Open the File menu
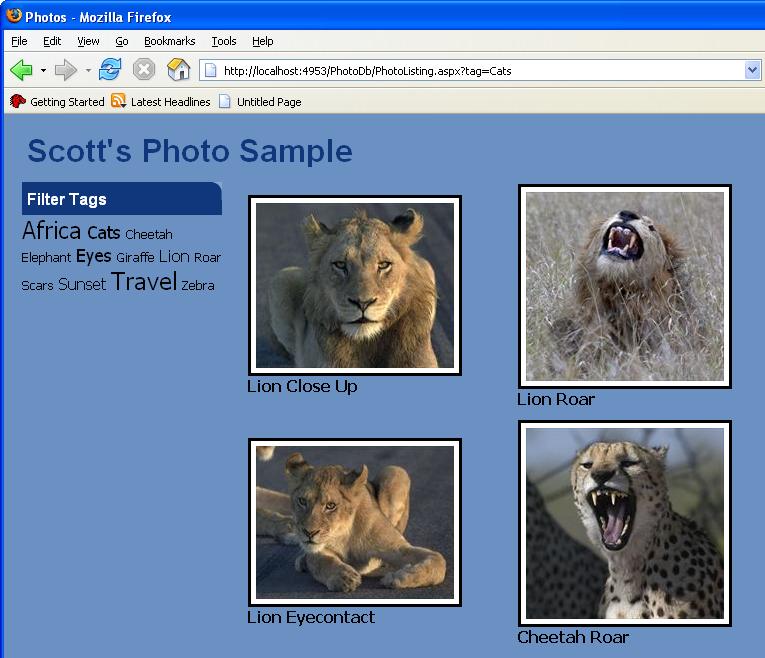 point(20,41)
